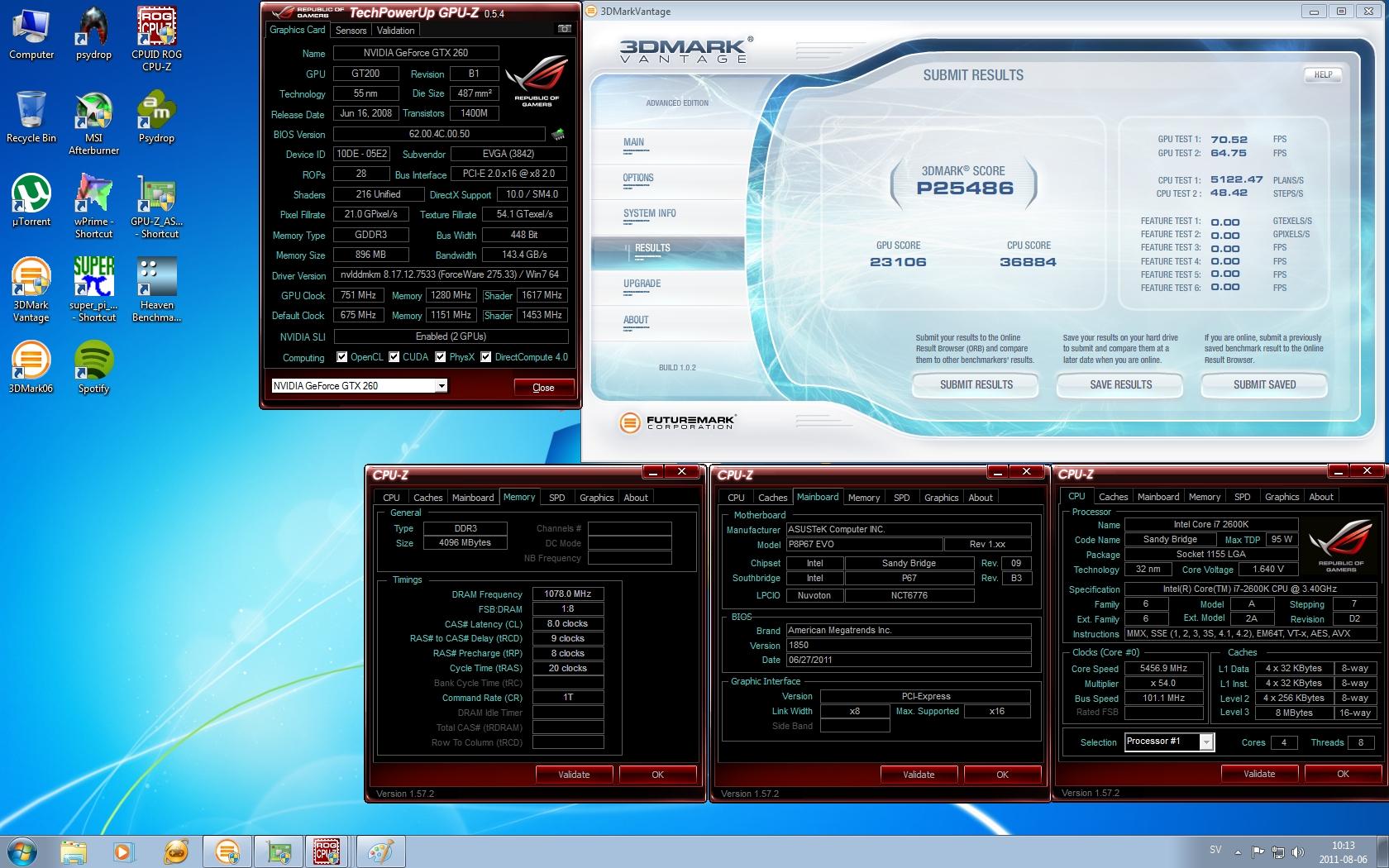Click the SAVE RESULTS button
Viewport: 1389px width, 868px height.
(1120, 385)
